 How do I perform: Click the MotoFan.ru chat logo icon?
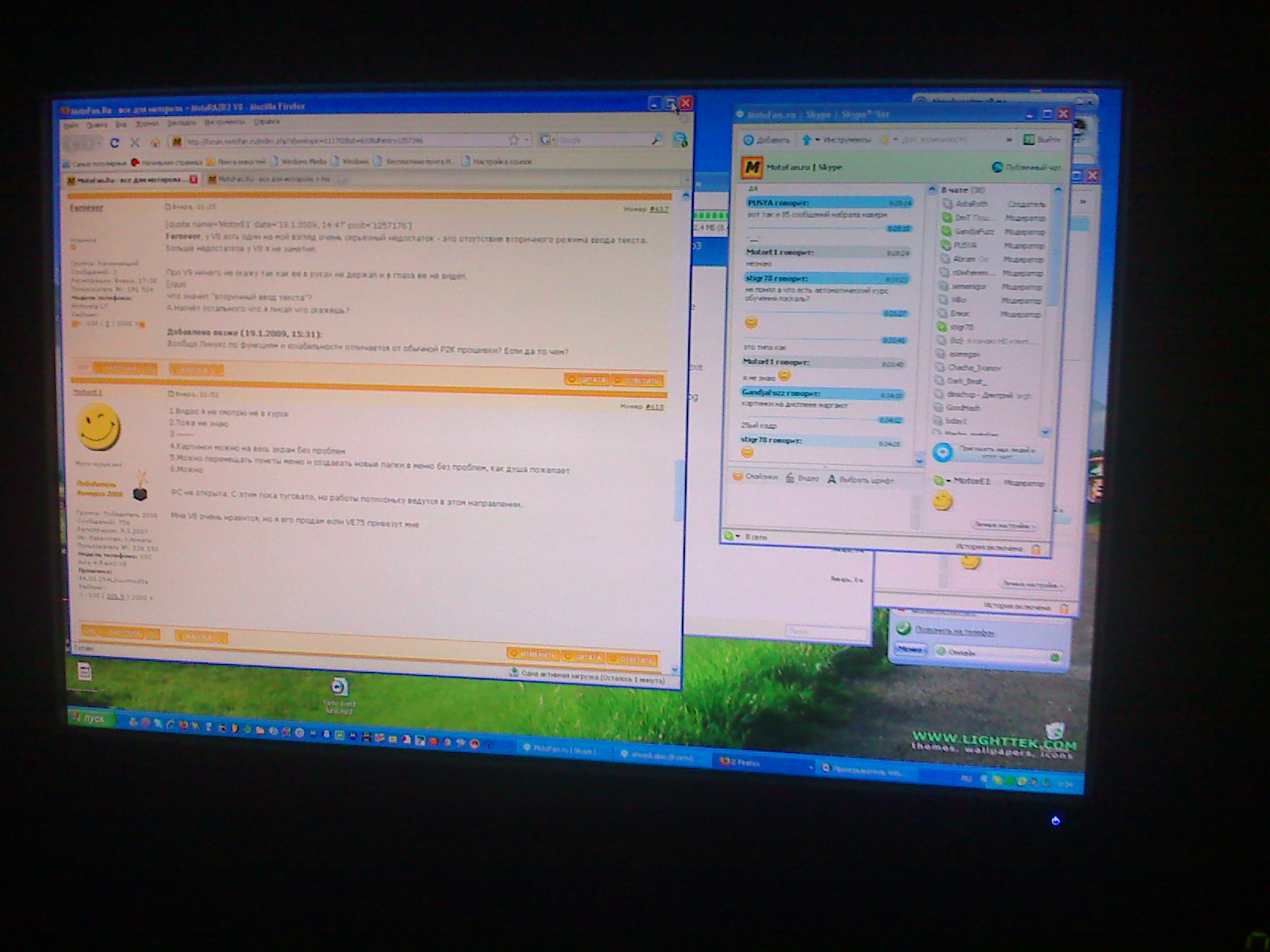(x=752, y=168)
